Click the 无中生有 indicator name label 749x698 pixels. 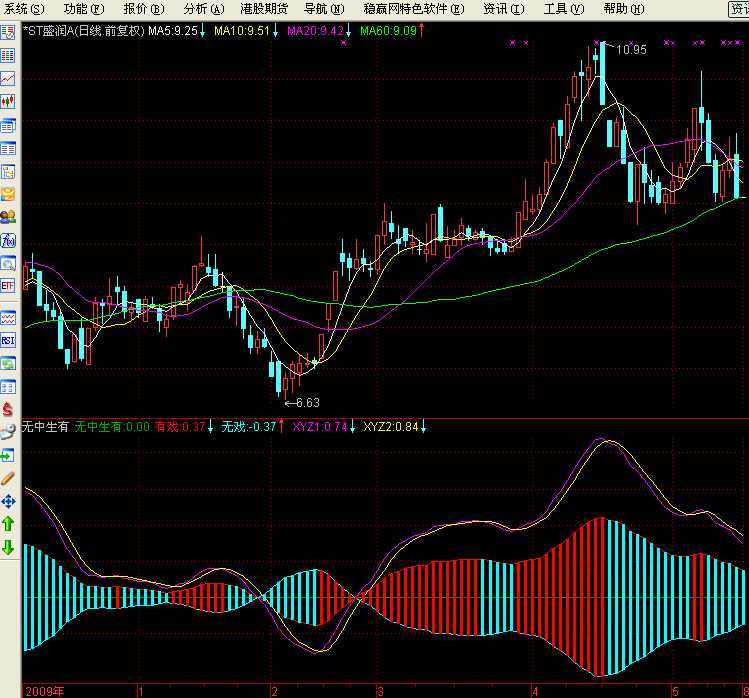(x=45, y=427)
